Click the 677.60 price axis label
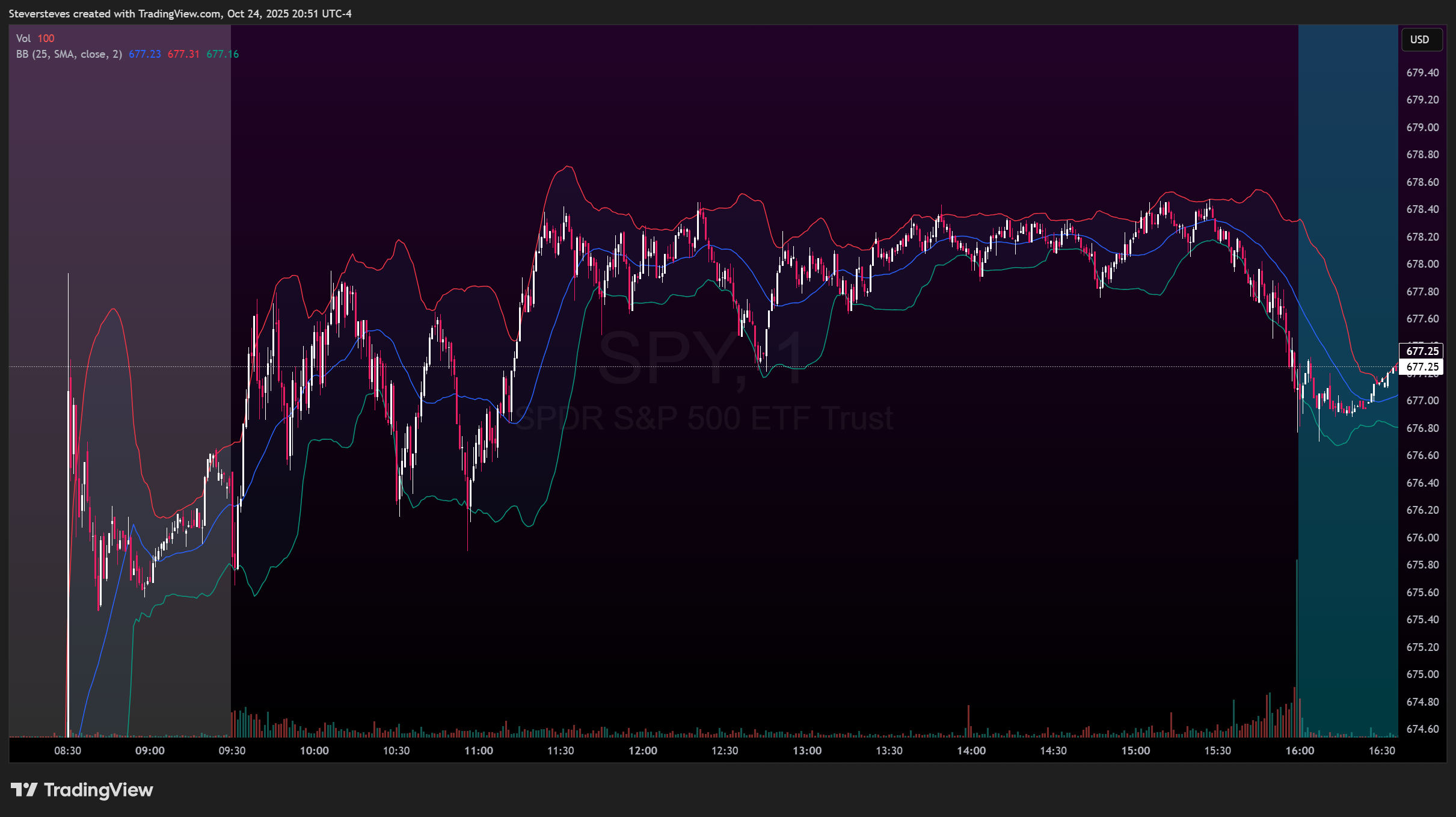Viewport: 1456px width, 817px height. click(x=1422, y=319)
